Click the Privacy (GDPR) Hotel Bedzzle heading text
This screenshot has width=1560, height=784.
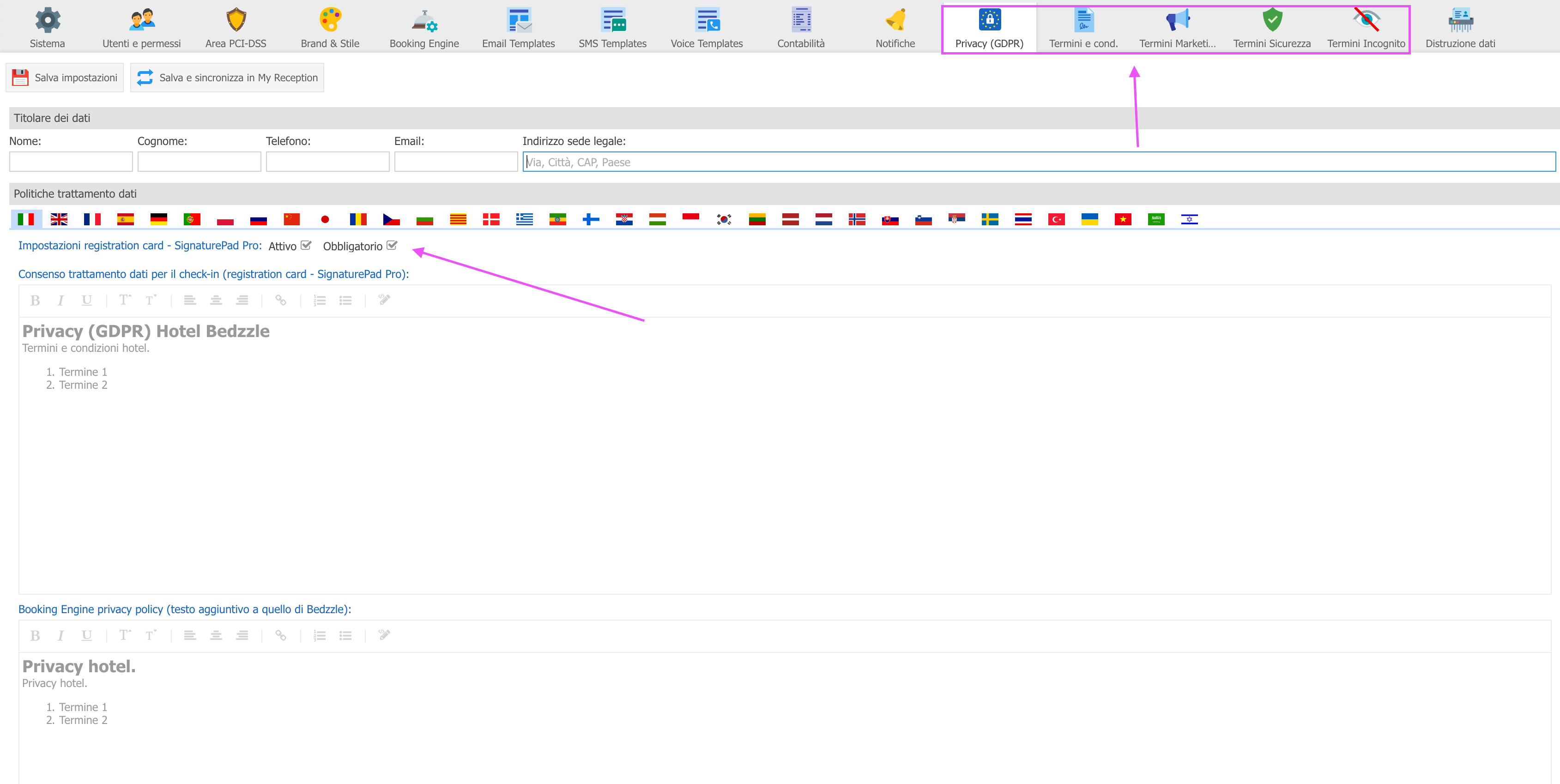(x=146, y=331)
